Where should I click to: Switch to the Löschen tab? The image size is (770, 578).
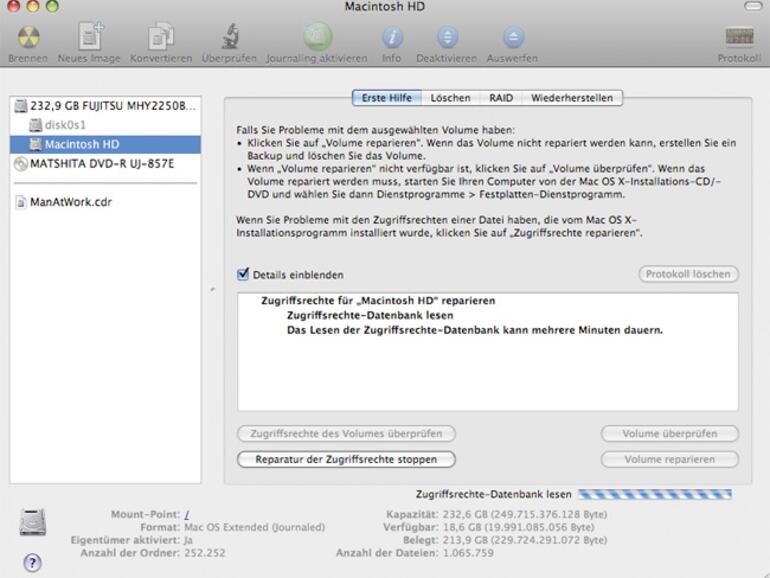[x=450, y=98]
